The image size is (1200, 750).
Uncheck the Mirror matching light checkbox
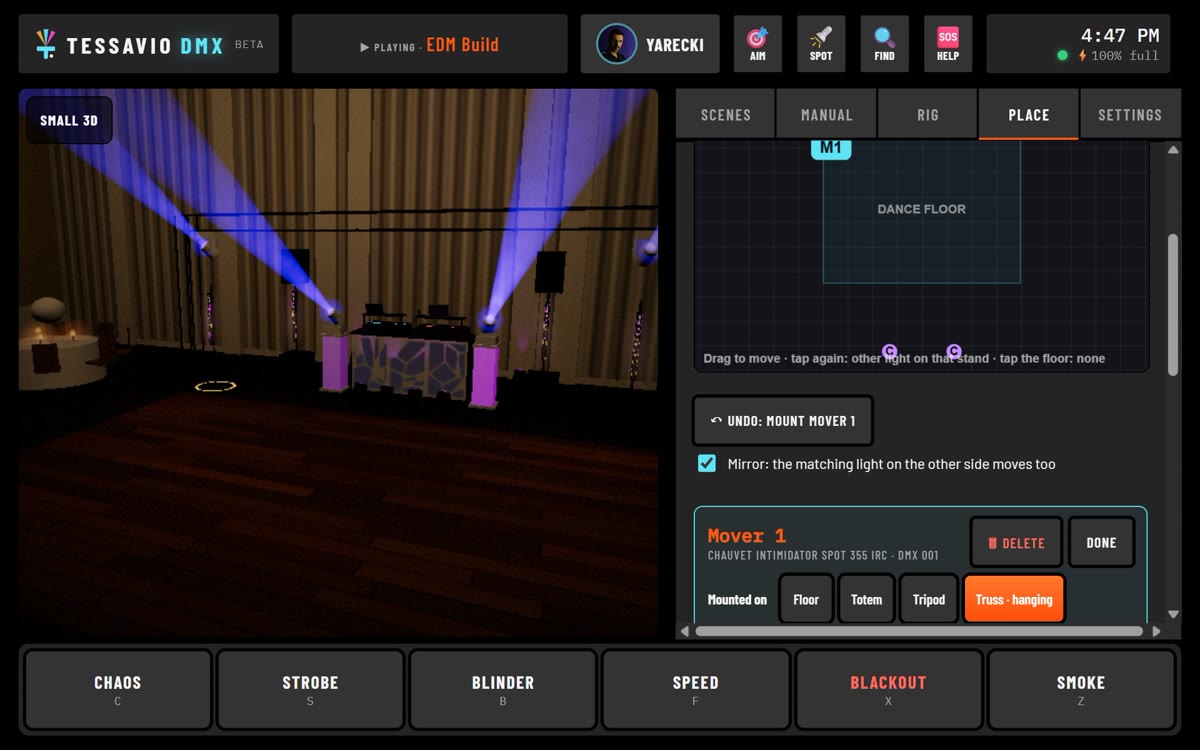coord(707,463)
